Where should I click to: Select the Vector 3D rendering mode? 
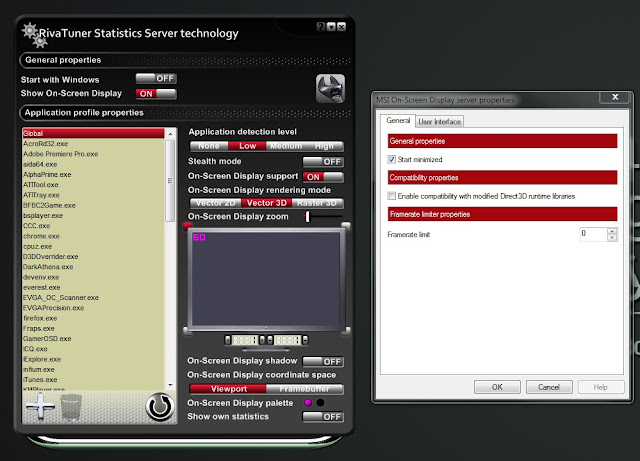coord(267,203)
